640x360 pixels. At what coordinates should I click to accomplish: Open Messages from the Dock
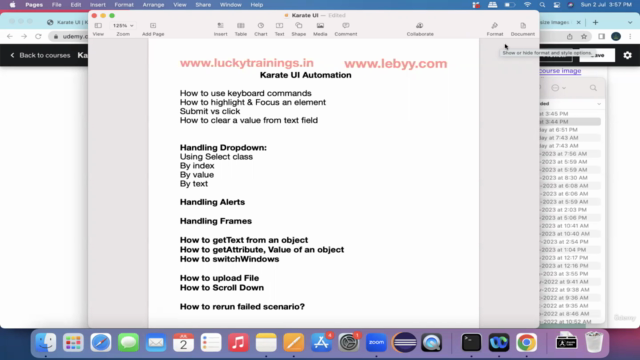[128, 342]
